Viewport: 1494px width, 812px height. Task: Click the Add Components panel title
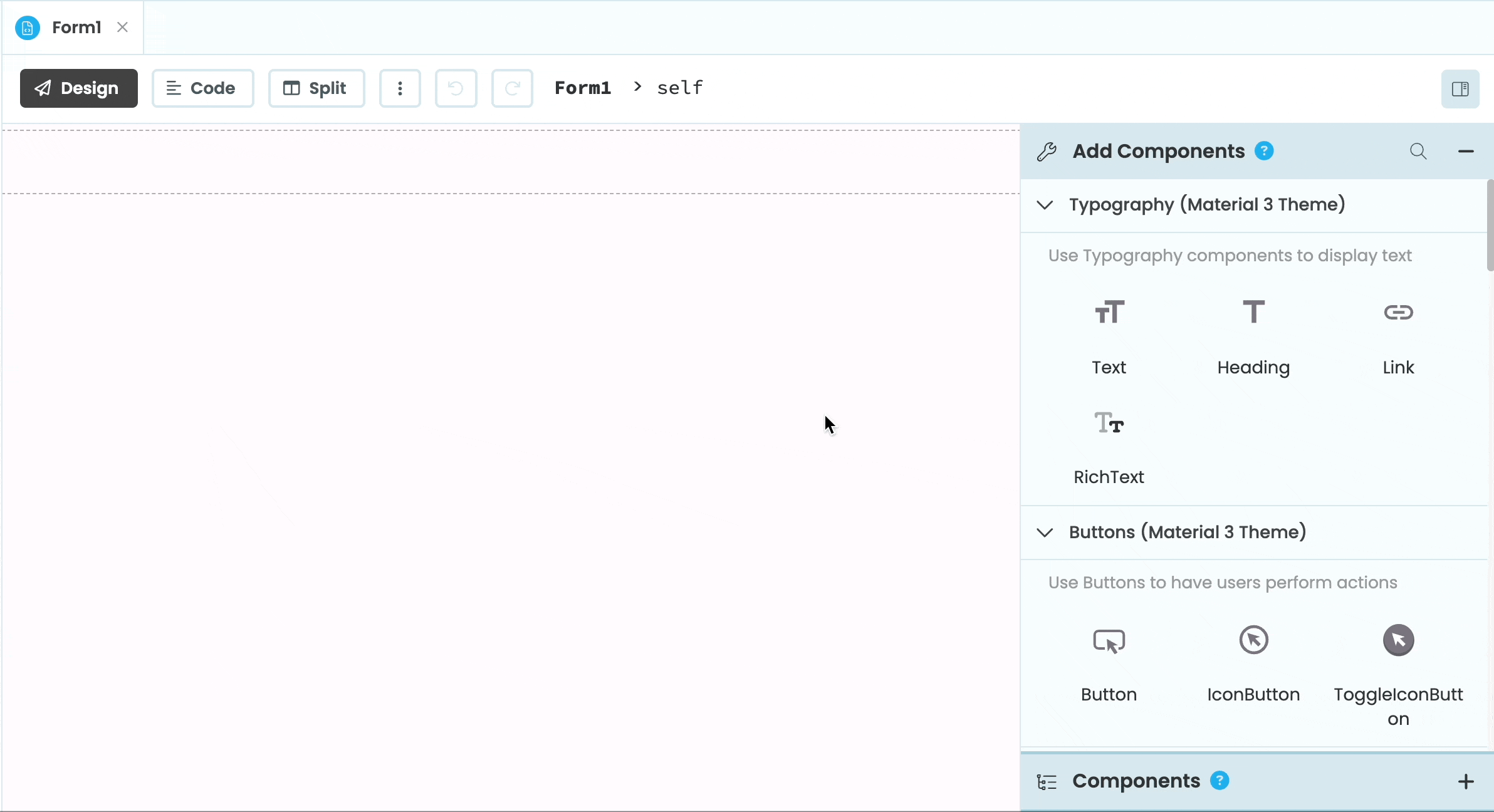[1159, 152]
